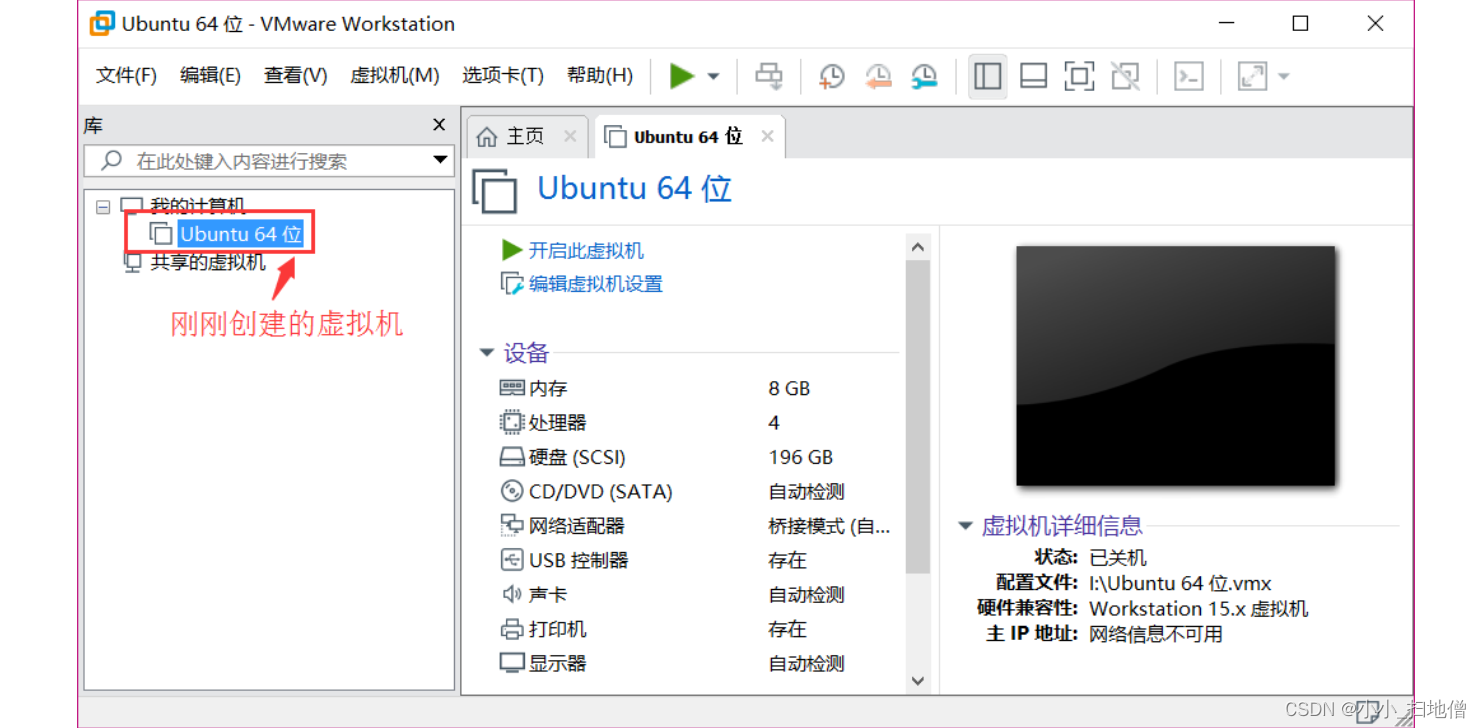Viewport: 1481px width, 728px height.
Task: Toggle the library sidebar view icon
Action: (988, 76)
